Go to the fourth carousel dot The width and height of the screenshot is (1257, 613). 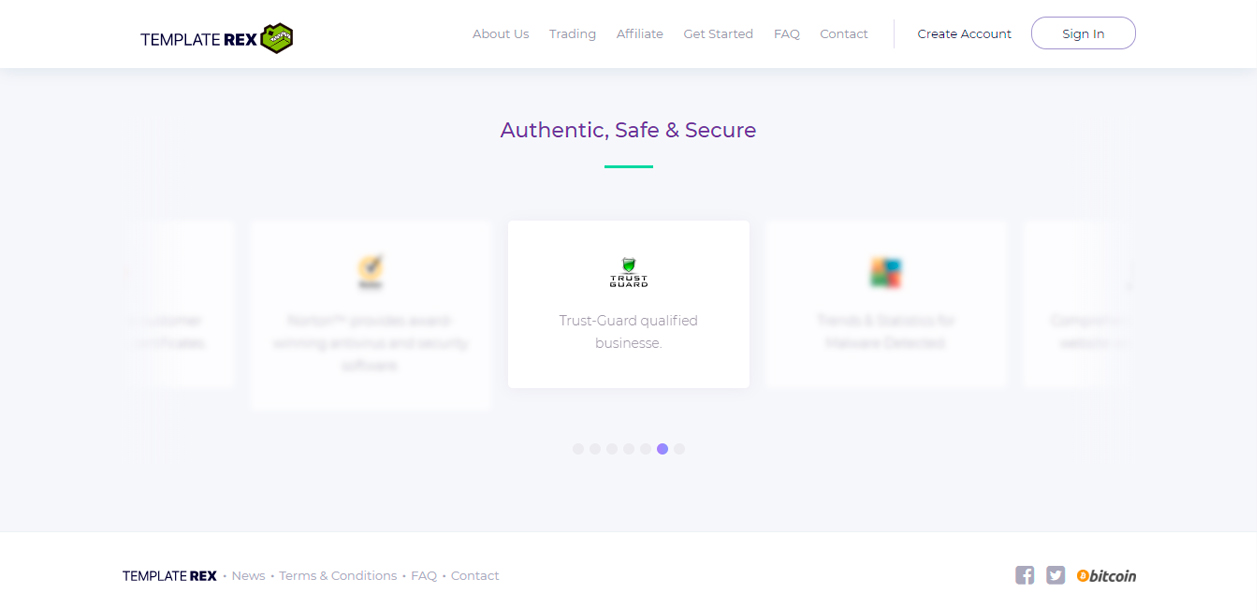click(x=629, y=449)
